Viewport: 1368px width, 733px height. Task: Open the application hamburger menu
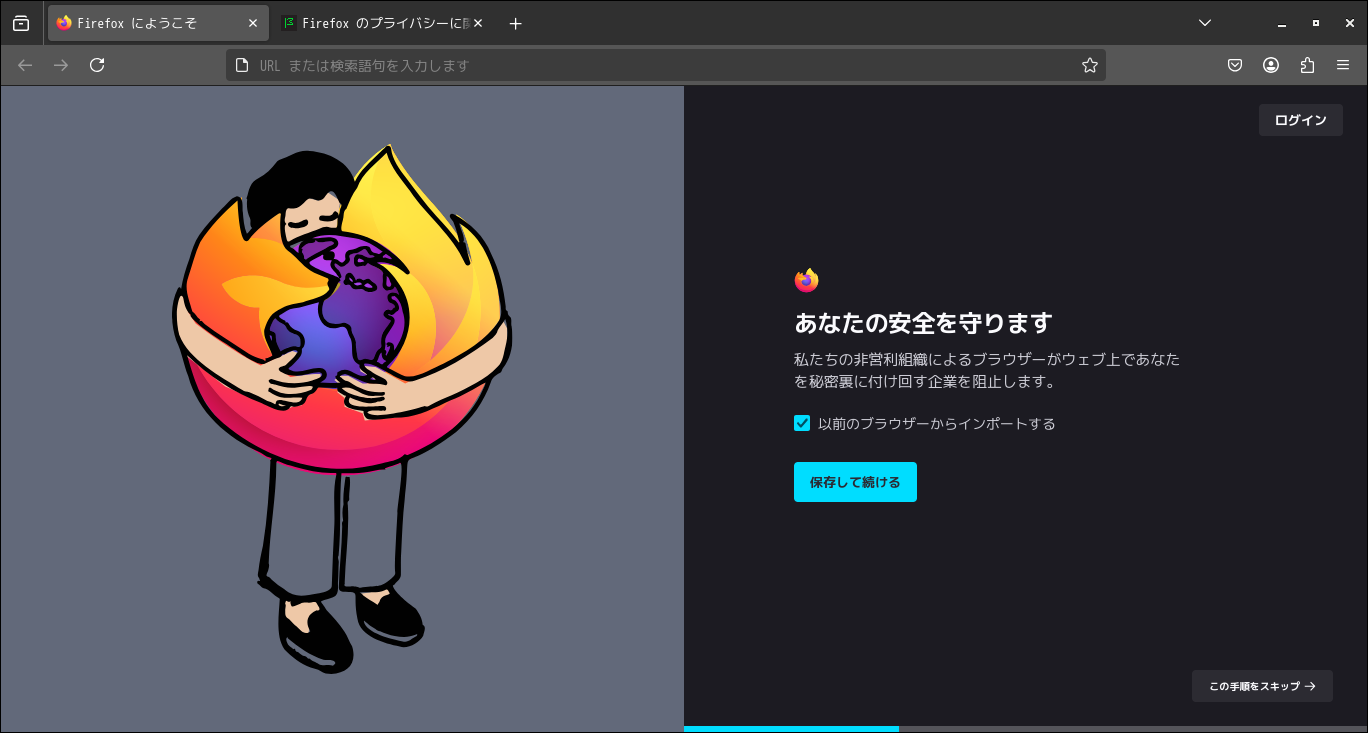coord(1343,65)
